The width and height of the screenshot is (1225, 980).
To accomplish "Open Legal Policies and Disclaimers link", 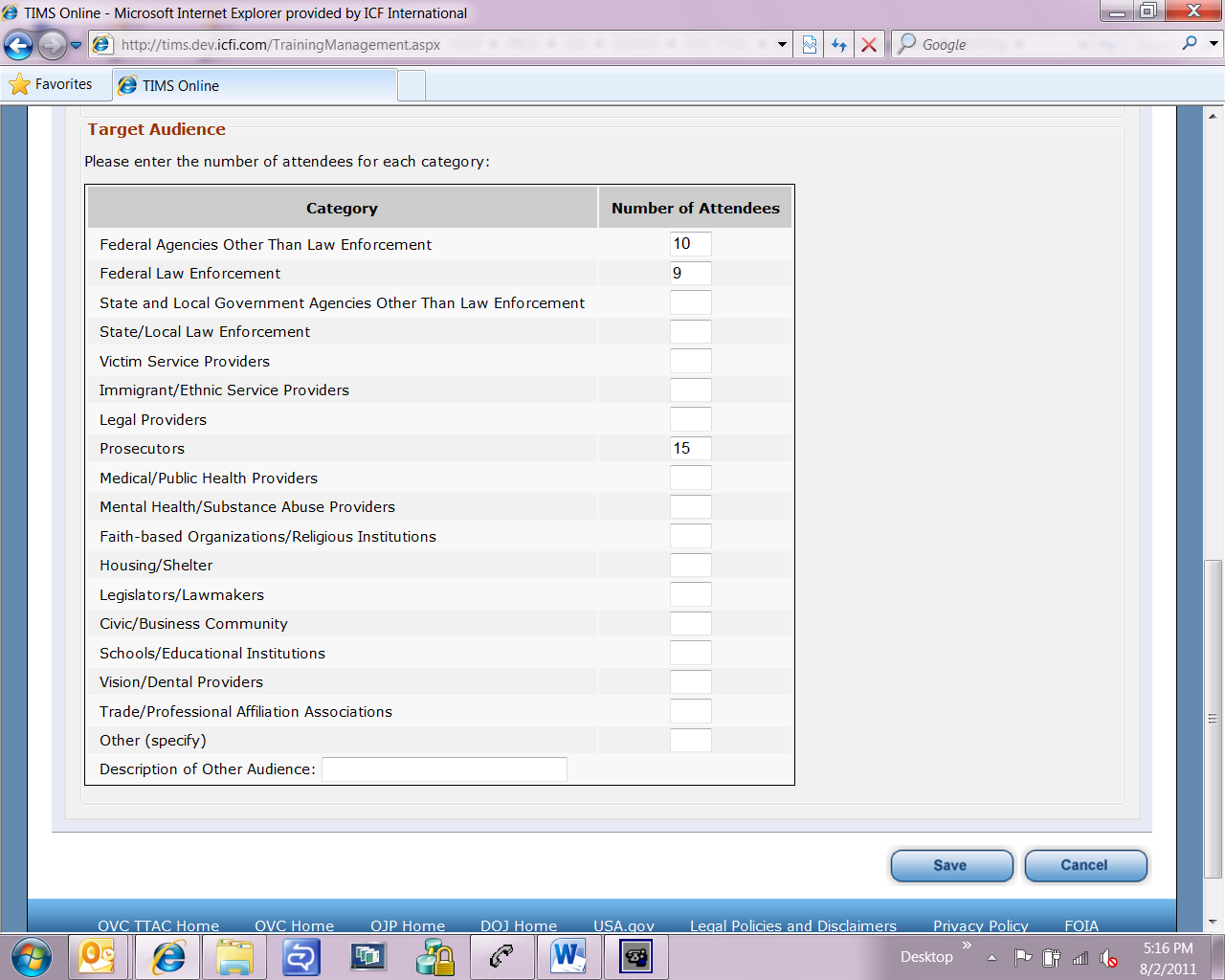I will (793, 925).
